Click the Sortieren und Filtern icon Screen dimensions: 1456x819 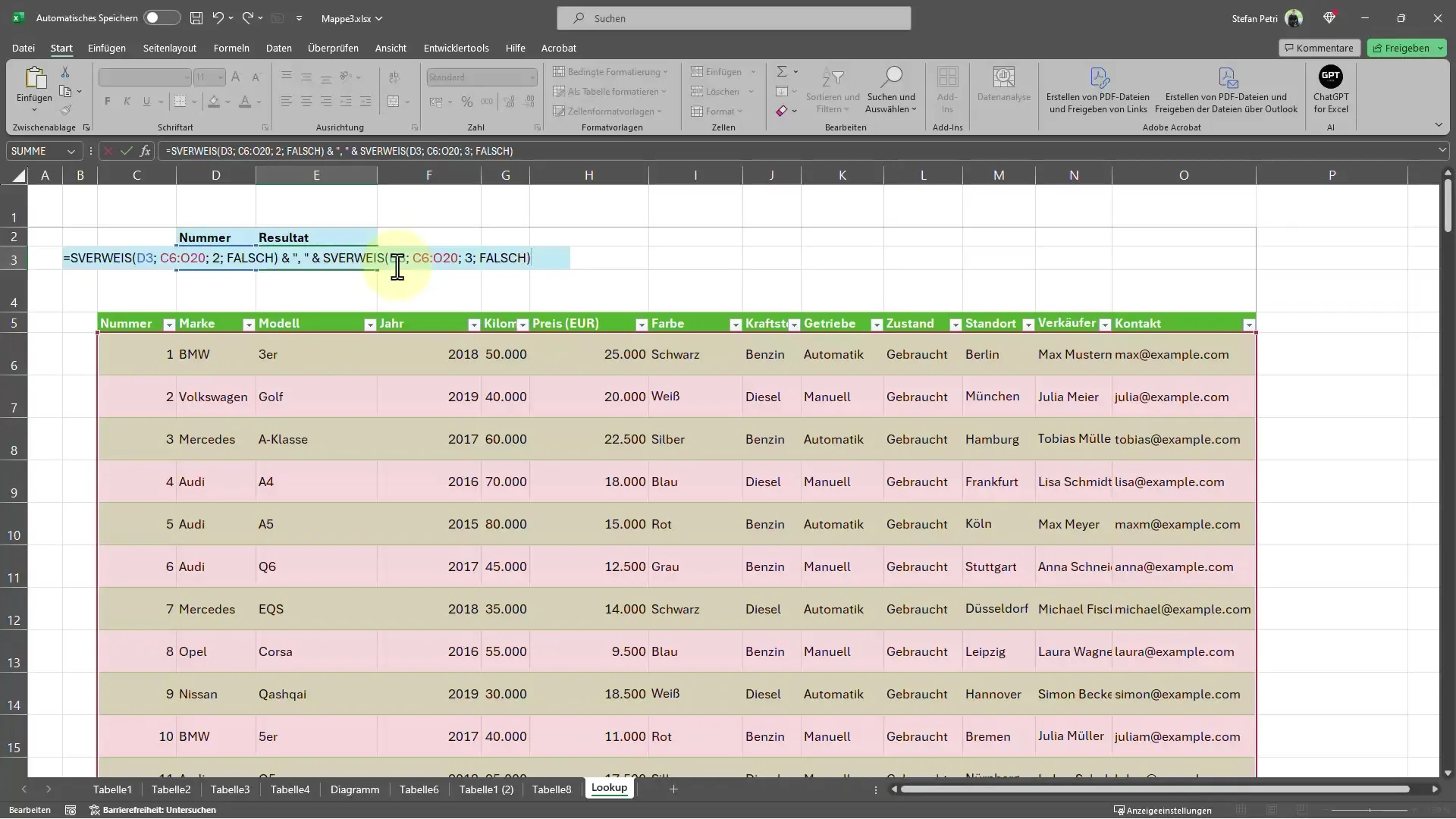coord(833,89)
